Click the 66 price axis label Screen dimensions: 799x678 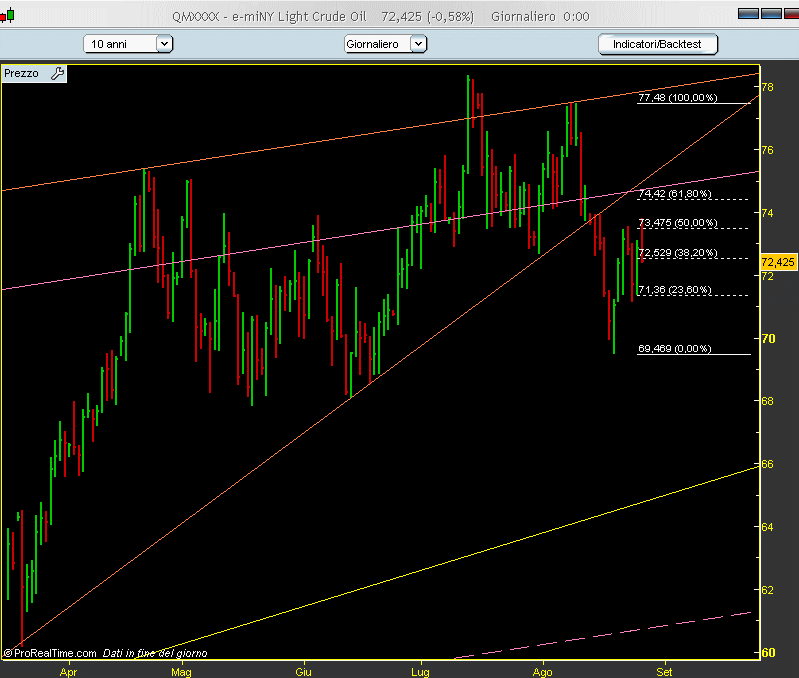[767, 464]
